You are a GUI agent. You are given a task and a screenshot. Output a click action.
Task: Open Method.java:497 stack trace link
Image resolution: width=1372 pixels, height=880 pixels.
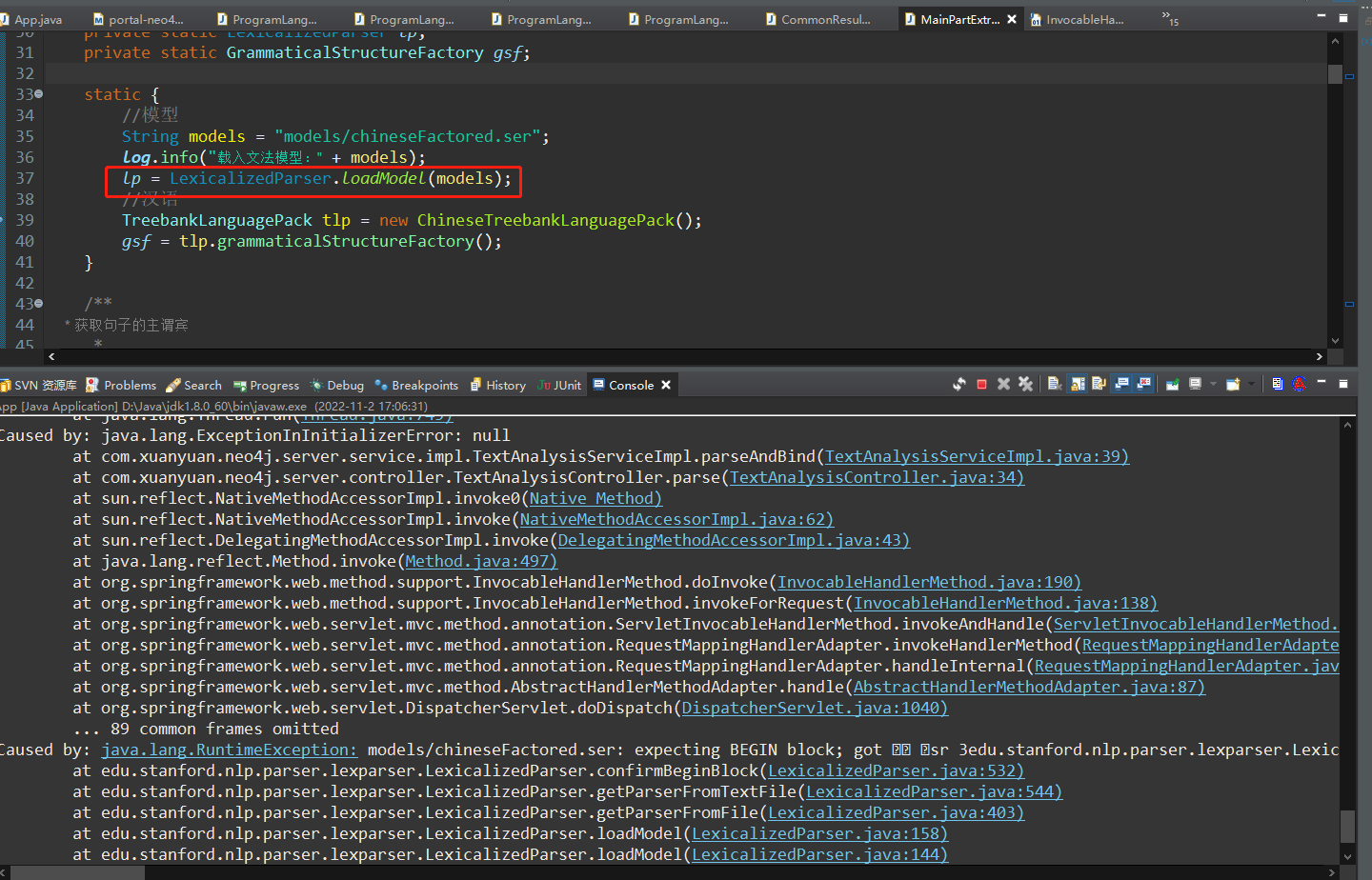coord(481,561)
